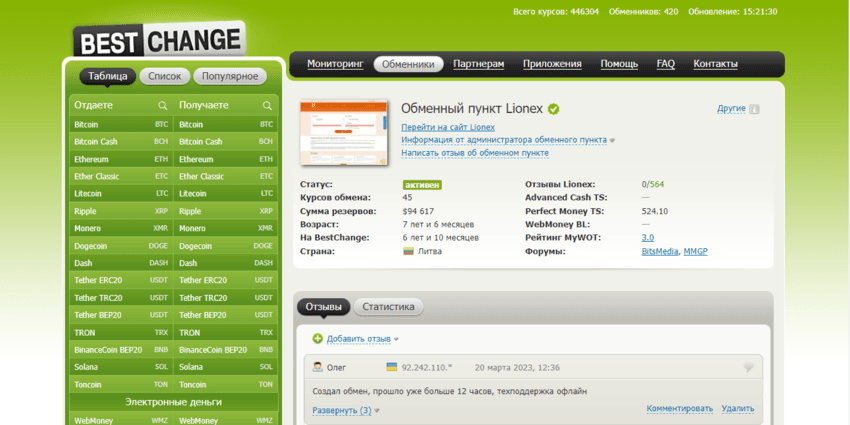Open the Lionex website preview thumbnail
Screen dimensions: 850x425
[342, 132]
